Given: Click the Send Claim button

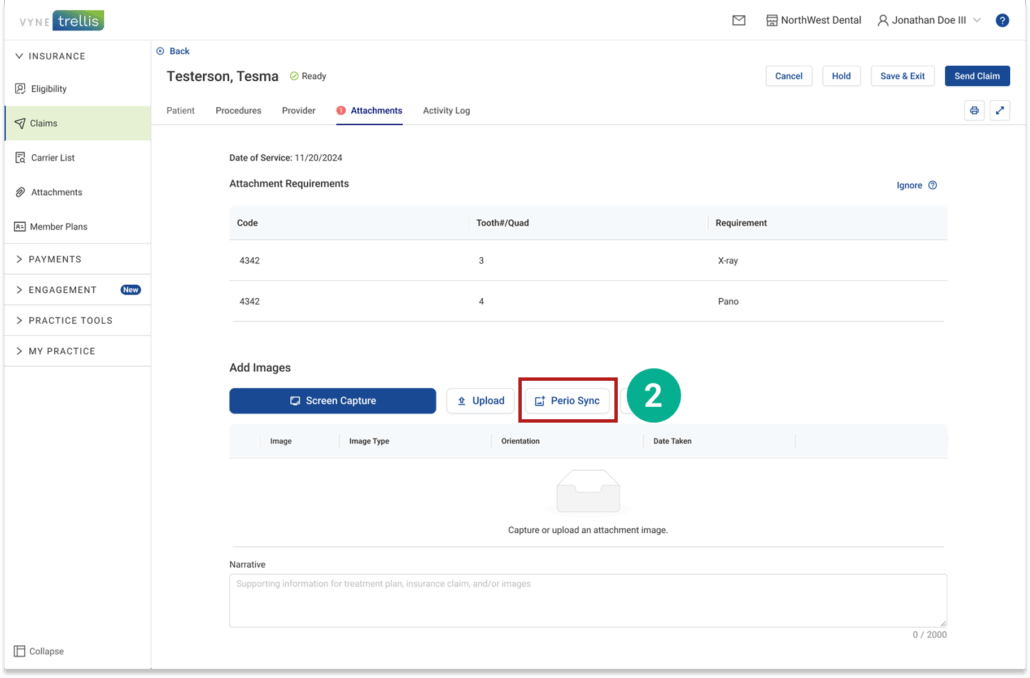Looking at the screenshot, I should tap(976, 76).
